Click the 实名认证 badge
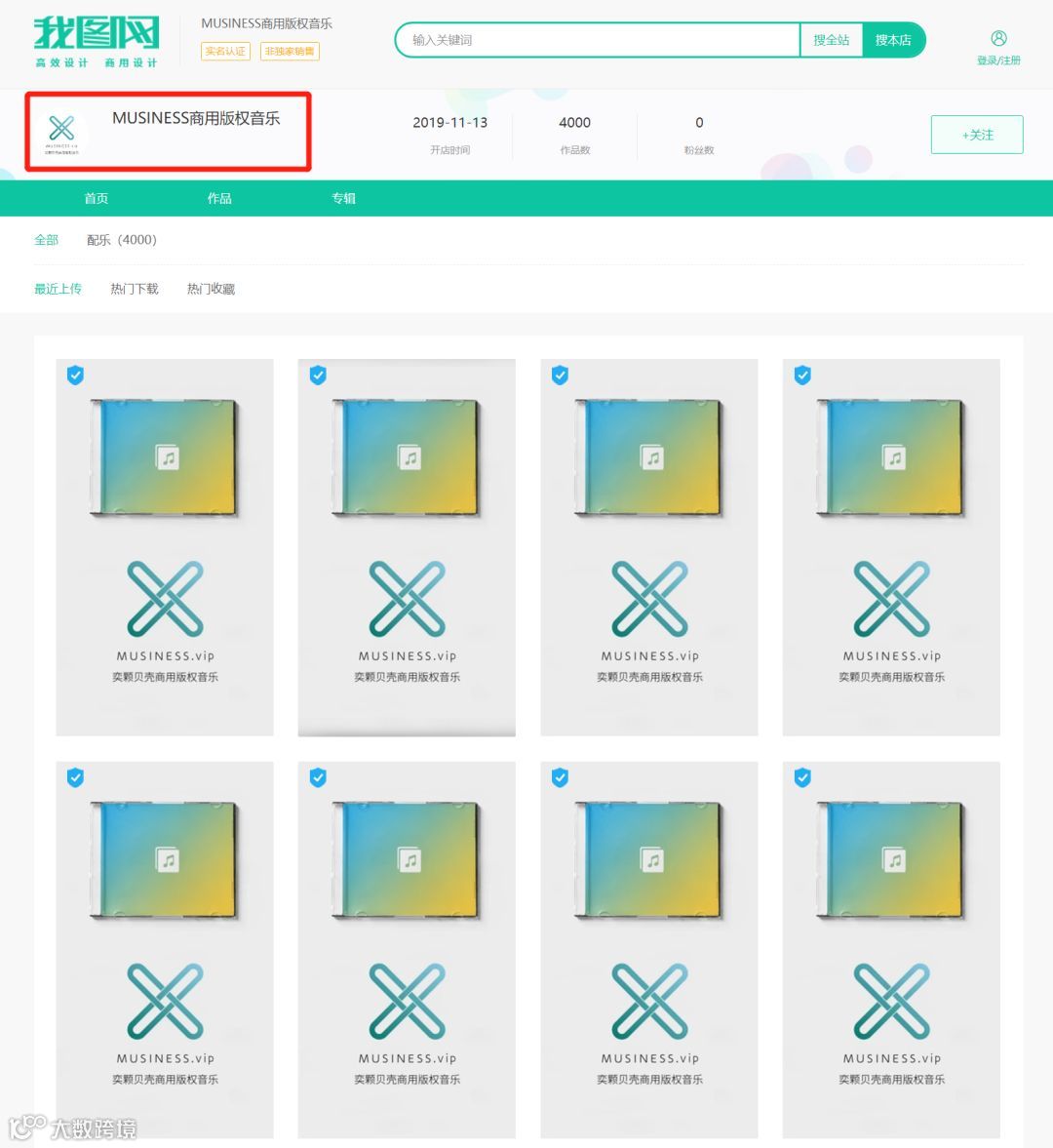 pos(225,52)
